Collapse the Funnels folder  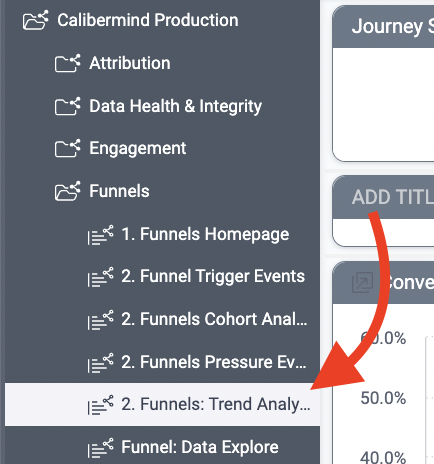pos(119,191)
